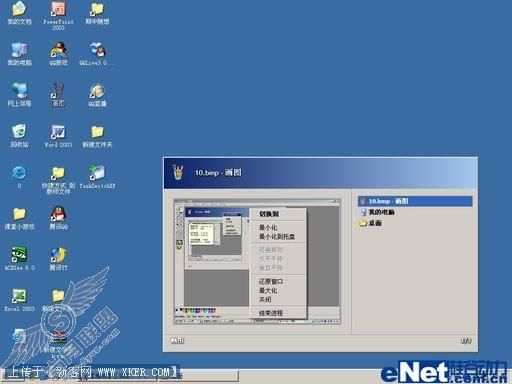Choose 最小化到托盘 from the context menu

(x=277, y=237)
